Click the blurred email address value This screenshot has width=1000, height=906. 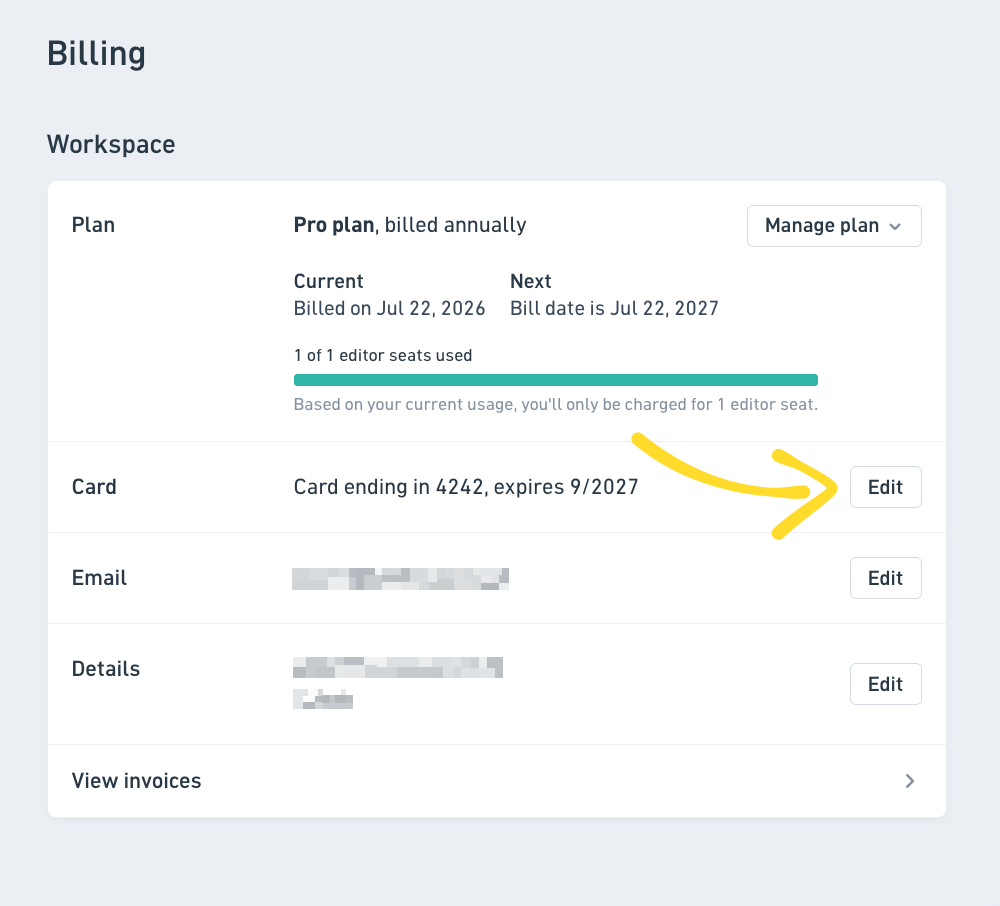point(401,578)
